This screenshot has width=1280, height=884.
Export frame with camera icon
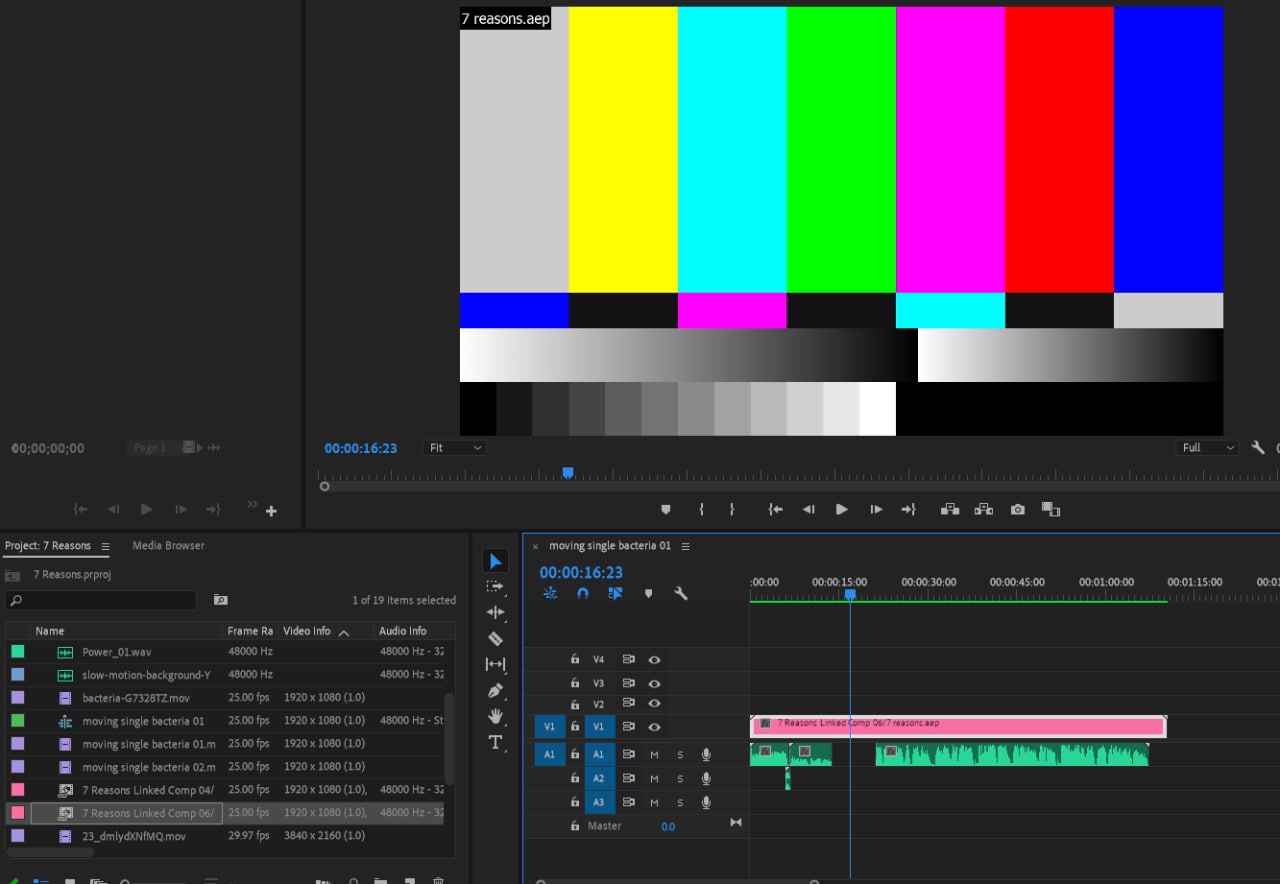click(x=1017, y=509)
